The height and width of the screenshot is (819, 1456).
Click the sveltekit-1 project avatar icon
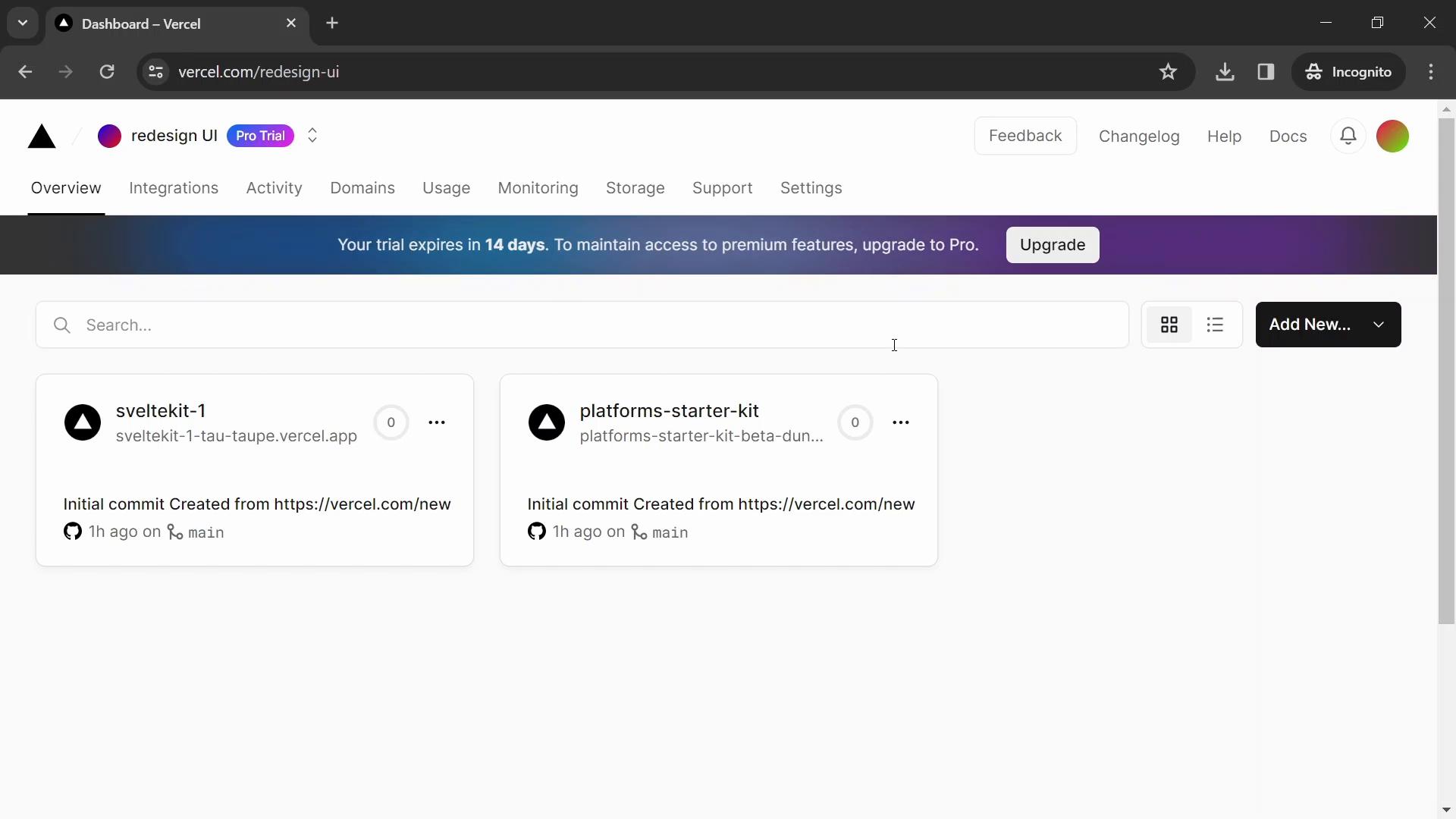click(83, 421)
